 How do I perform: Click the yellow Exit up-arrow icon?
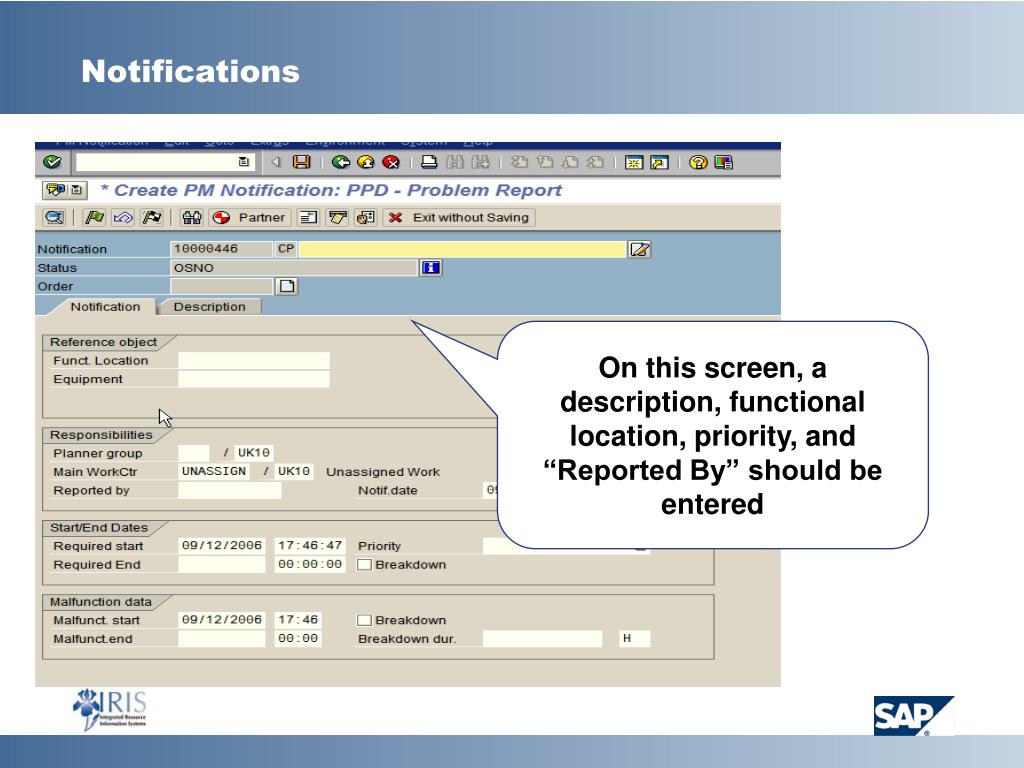click(x=366, y=162)
